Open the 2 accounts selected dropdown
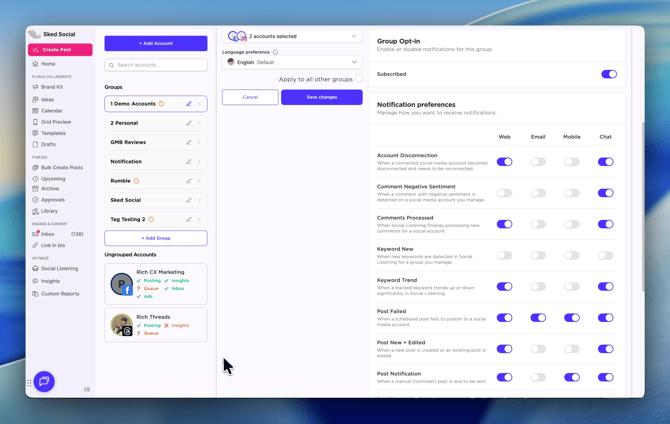670x424 pixels. point(292,36)
